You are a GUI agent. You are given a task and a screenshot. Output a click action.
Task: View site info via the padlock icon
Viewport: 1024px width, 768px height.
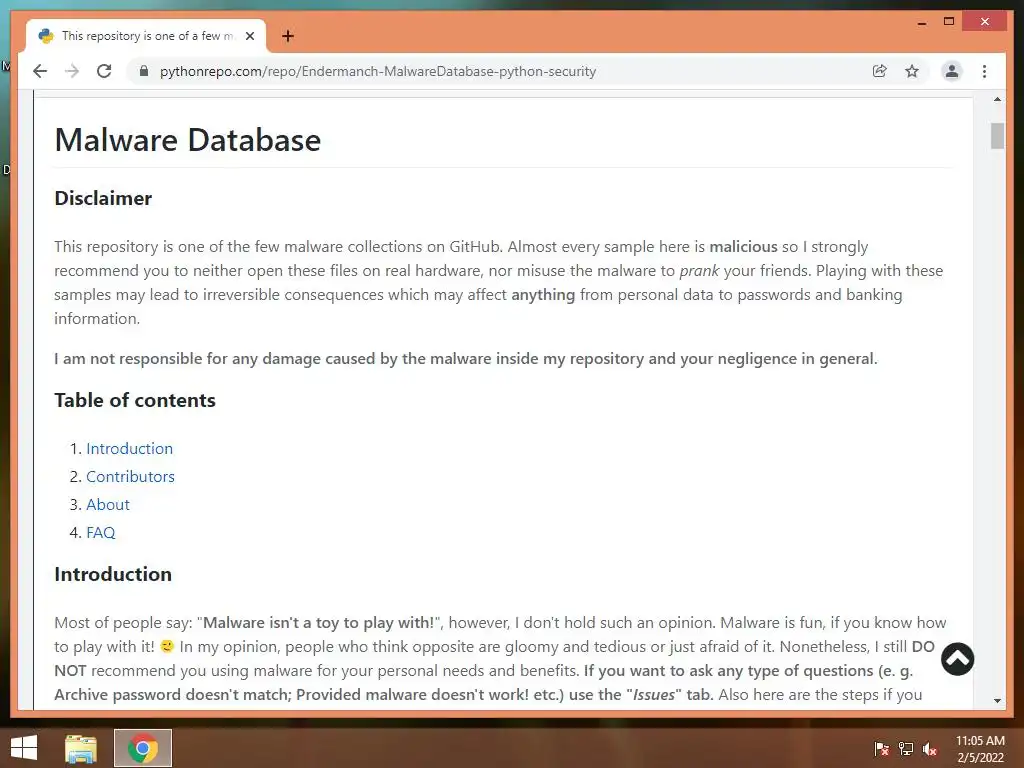144,71
